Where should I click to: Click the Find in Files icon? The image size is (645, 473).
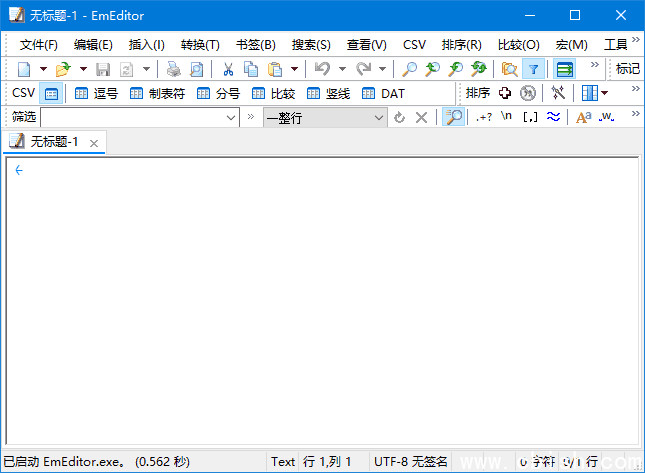click(509, 69)
